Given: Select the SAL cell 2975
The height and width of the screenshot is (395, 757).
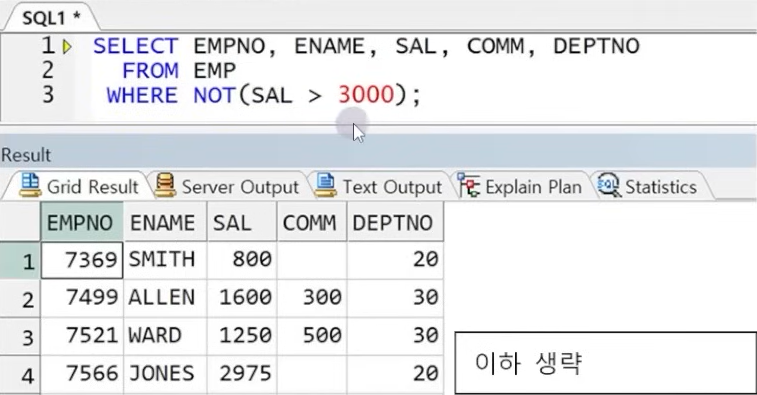Looking at the screenshot, I should click(242, 375).
